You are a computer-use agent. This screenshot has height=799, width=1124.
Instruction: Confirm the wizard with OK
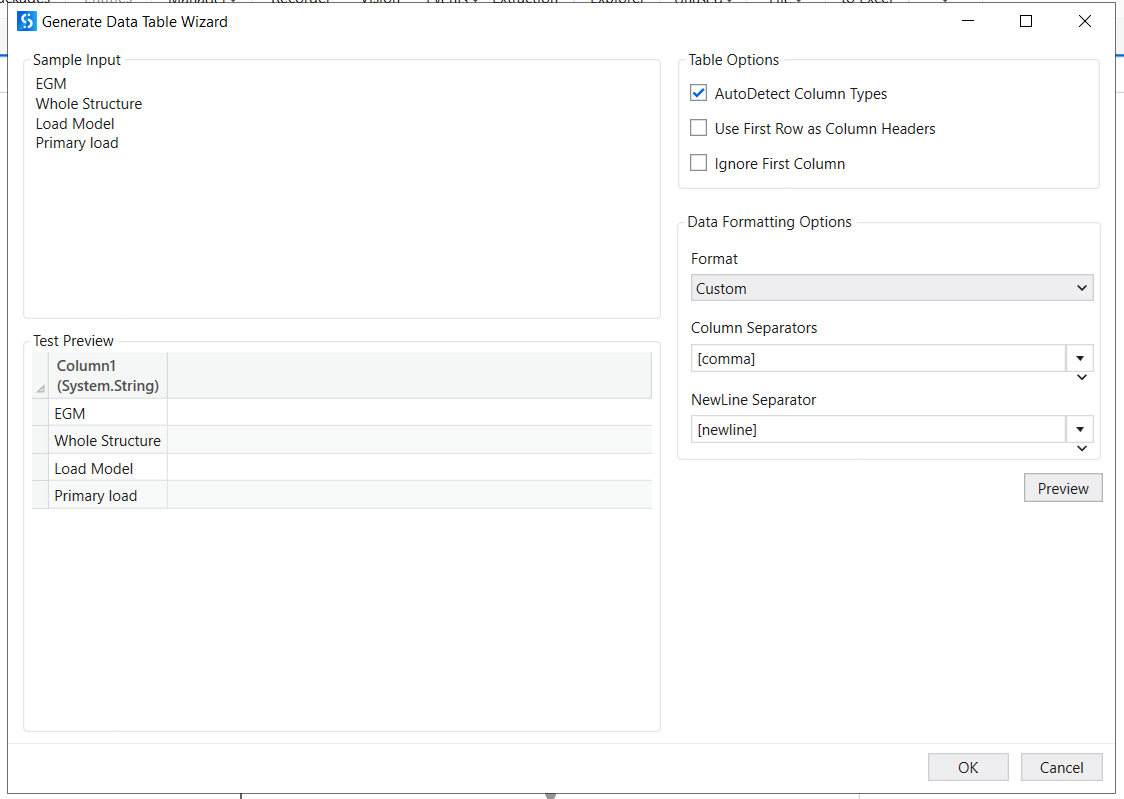coord(967,767)
